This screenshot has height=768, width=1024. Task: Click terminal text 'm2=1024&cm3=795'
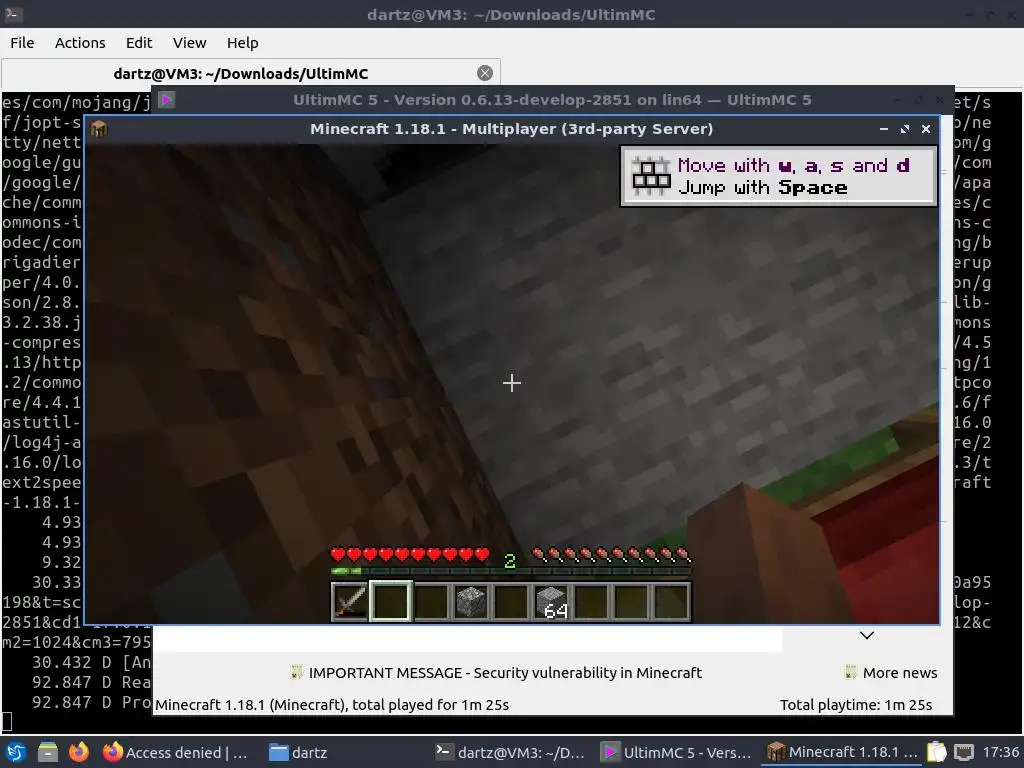coord(76,643)
